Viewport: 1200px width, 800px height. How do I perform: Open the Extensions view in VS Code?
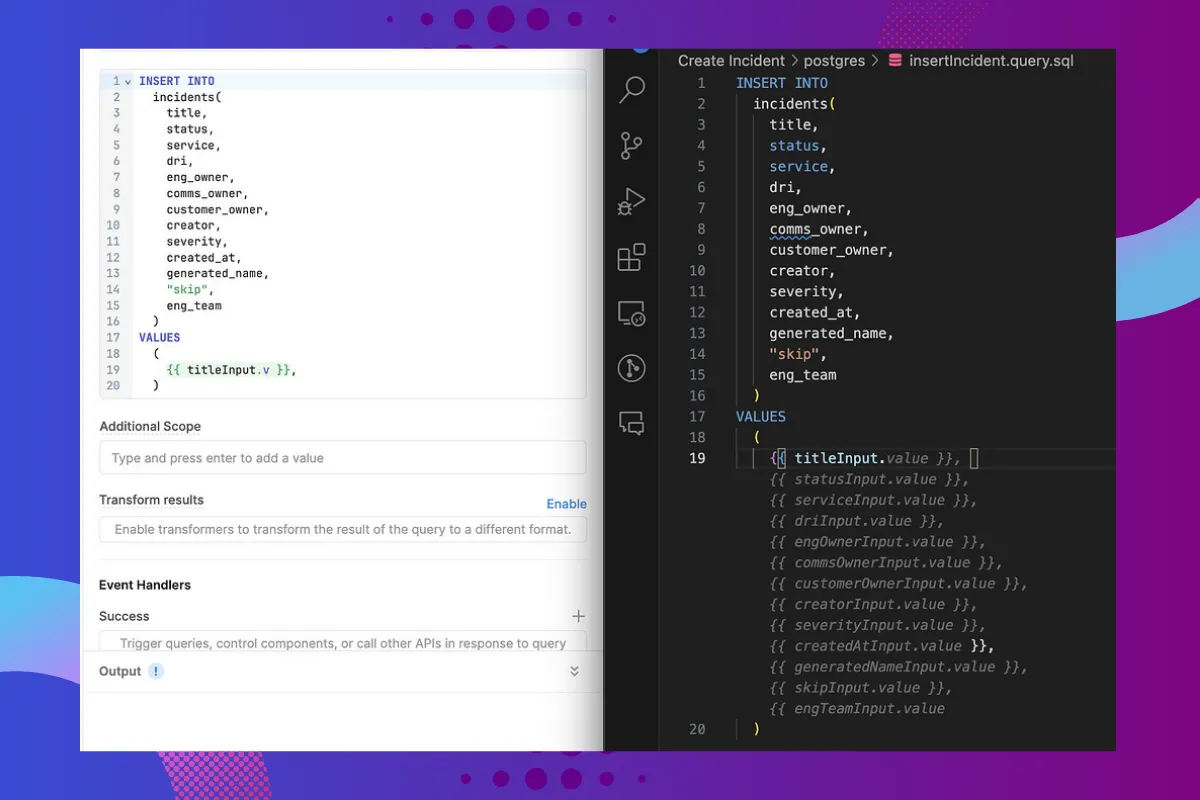[632, 258]
